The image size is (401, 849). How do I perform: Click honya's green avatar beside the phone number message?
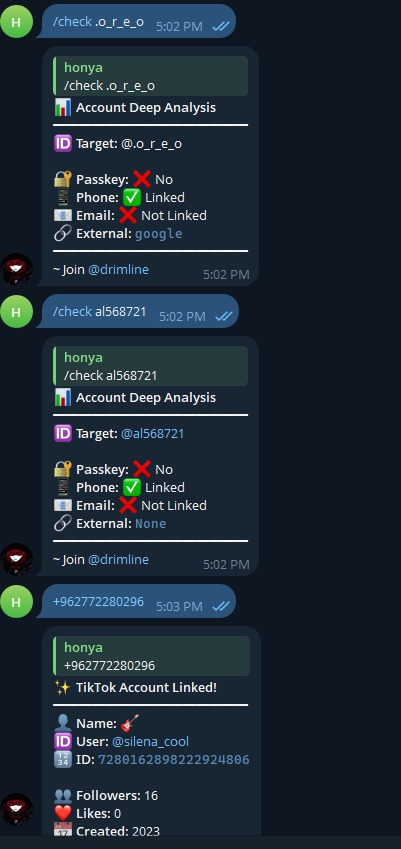coord(17,602)
